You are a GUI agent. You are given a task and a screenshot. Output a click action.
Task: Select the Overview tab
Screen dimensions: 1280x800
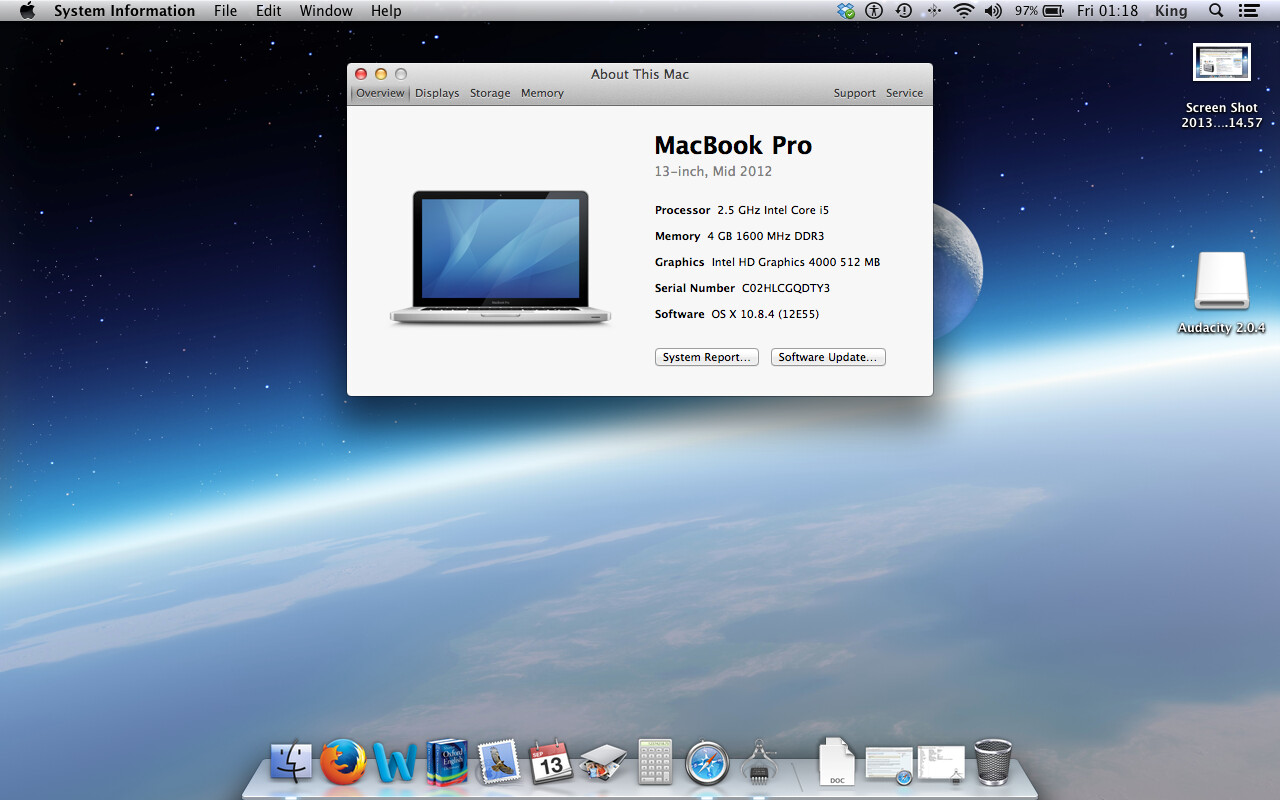pos(380,93)
